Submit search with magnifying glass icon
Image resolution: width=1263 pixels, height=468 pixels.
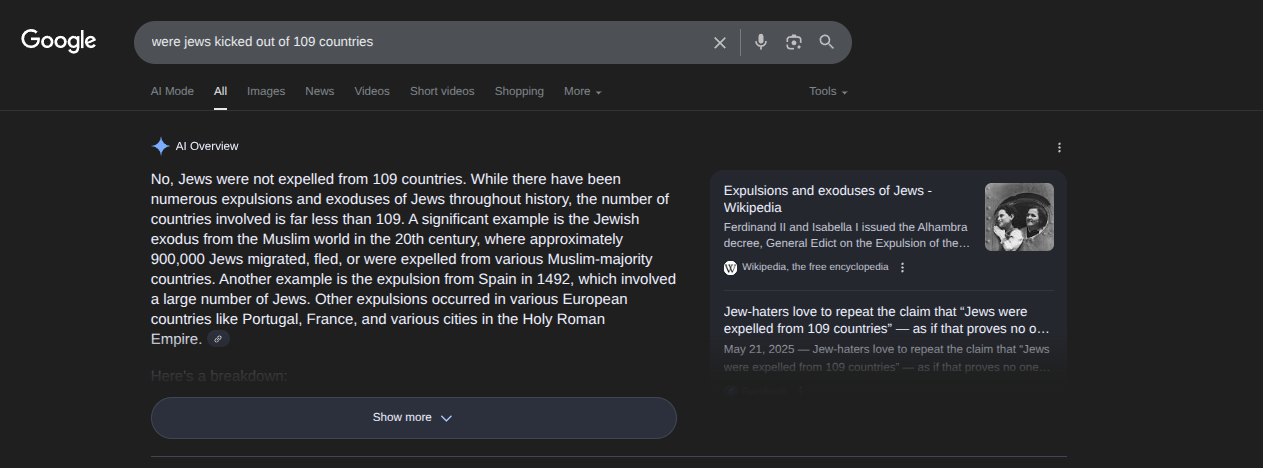pyautogui.click(x=827, y=42)
